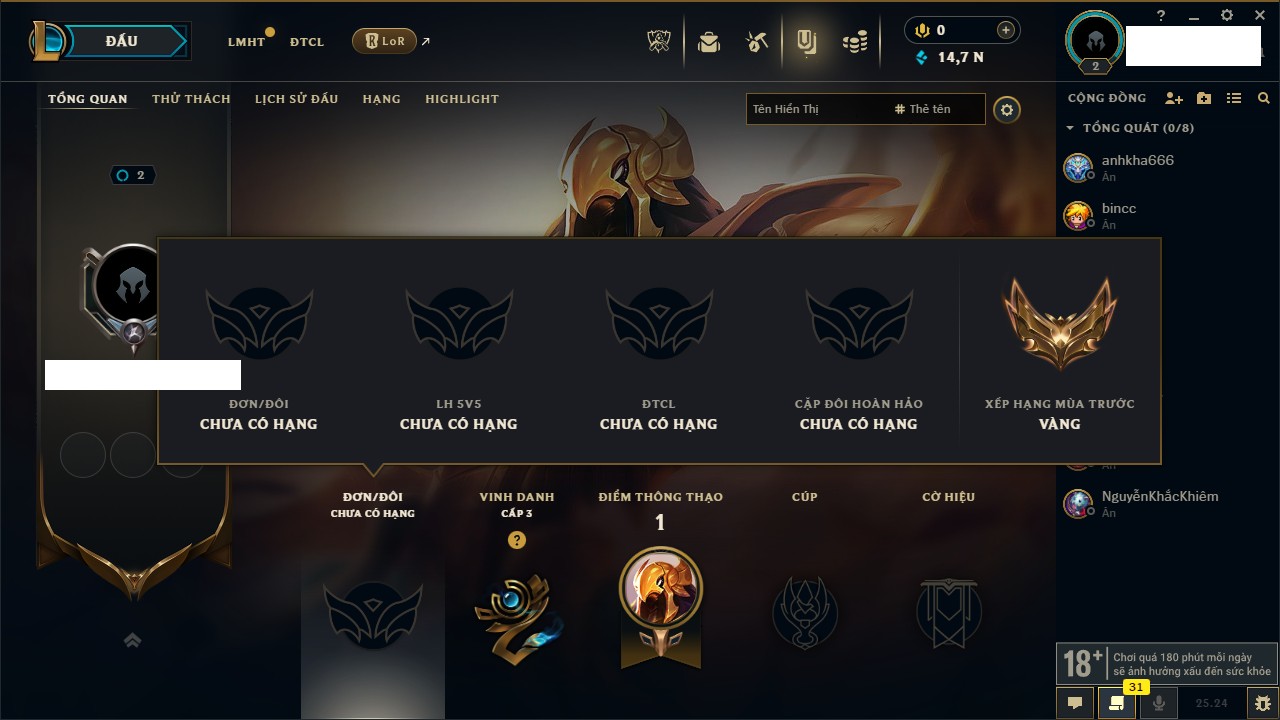Toggle the microphone mute icon

pyautogui.click(x=1159, y=703)
